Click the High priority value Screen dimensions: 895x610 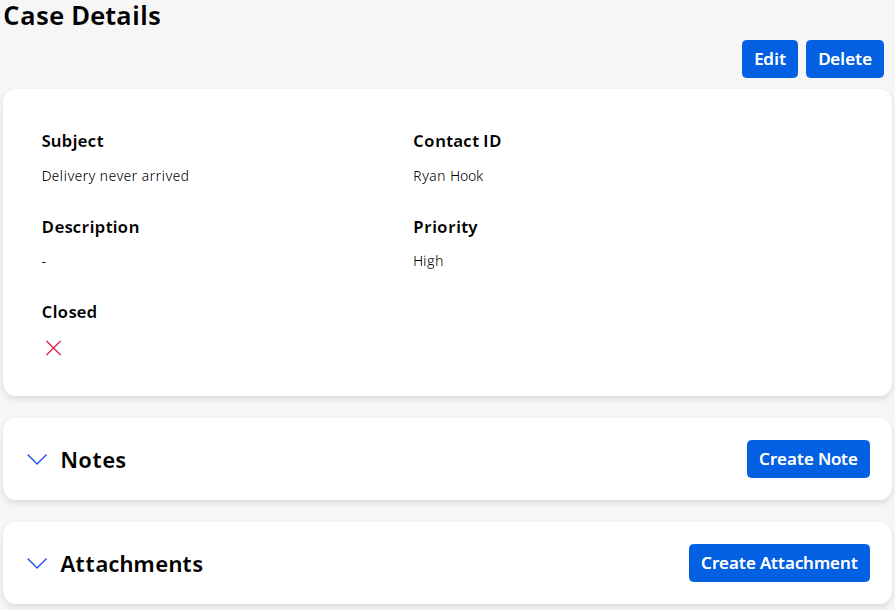[428, 261]
